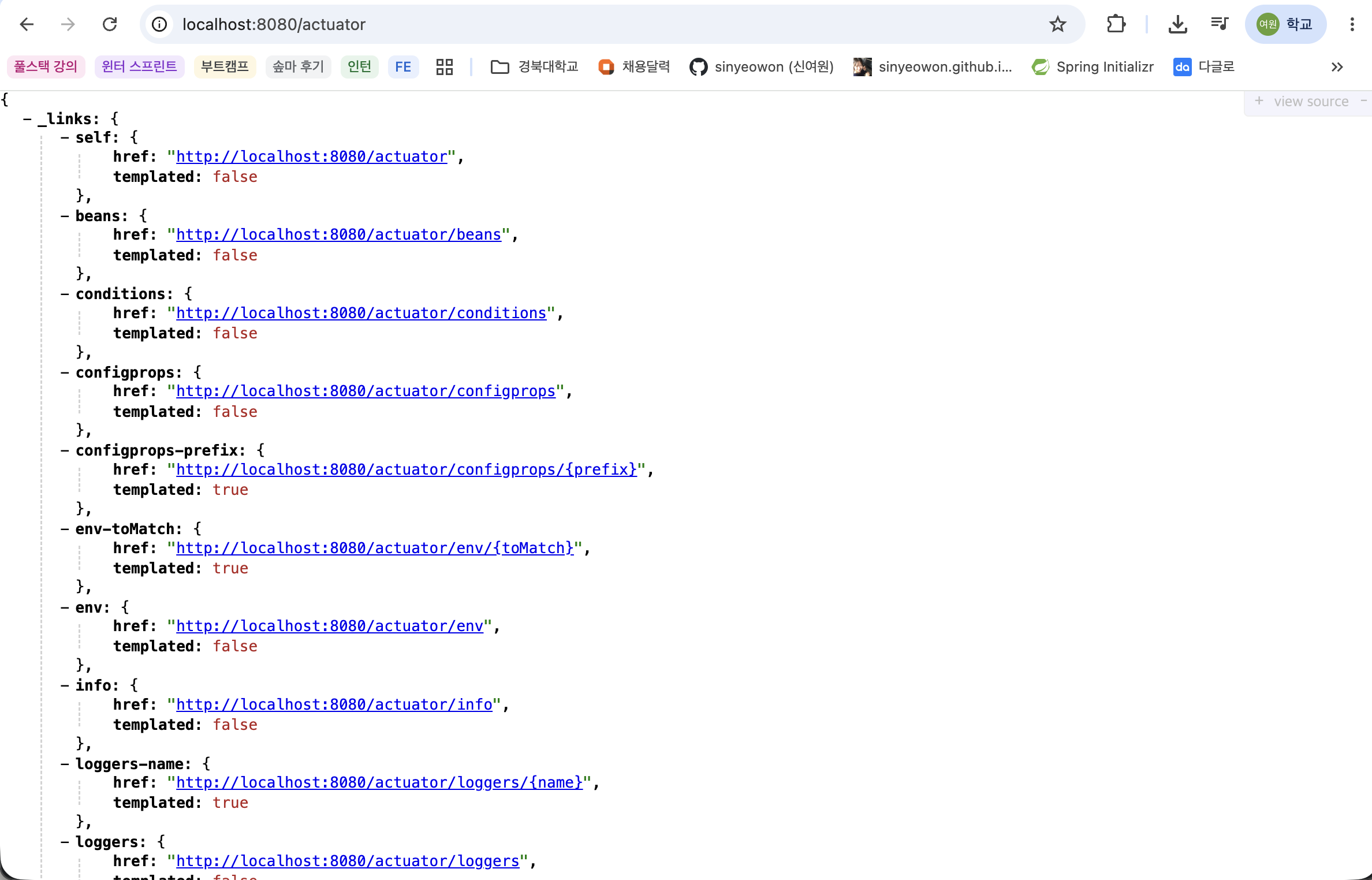Open 숲마 후기 tab group
Screen dimensions: 1372x880
[x=298, y=67]
